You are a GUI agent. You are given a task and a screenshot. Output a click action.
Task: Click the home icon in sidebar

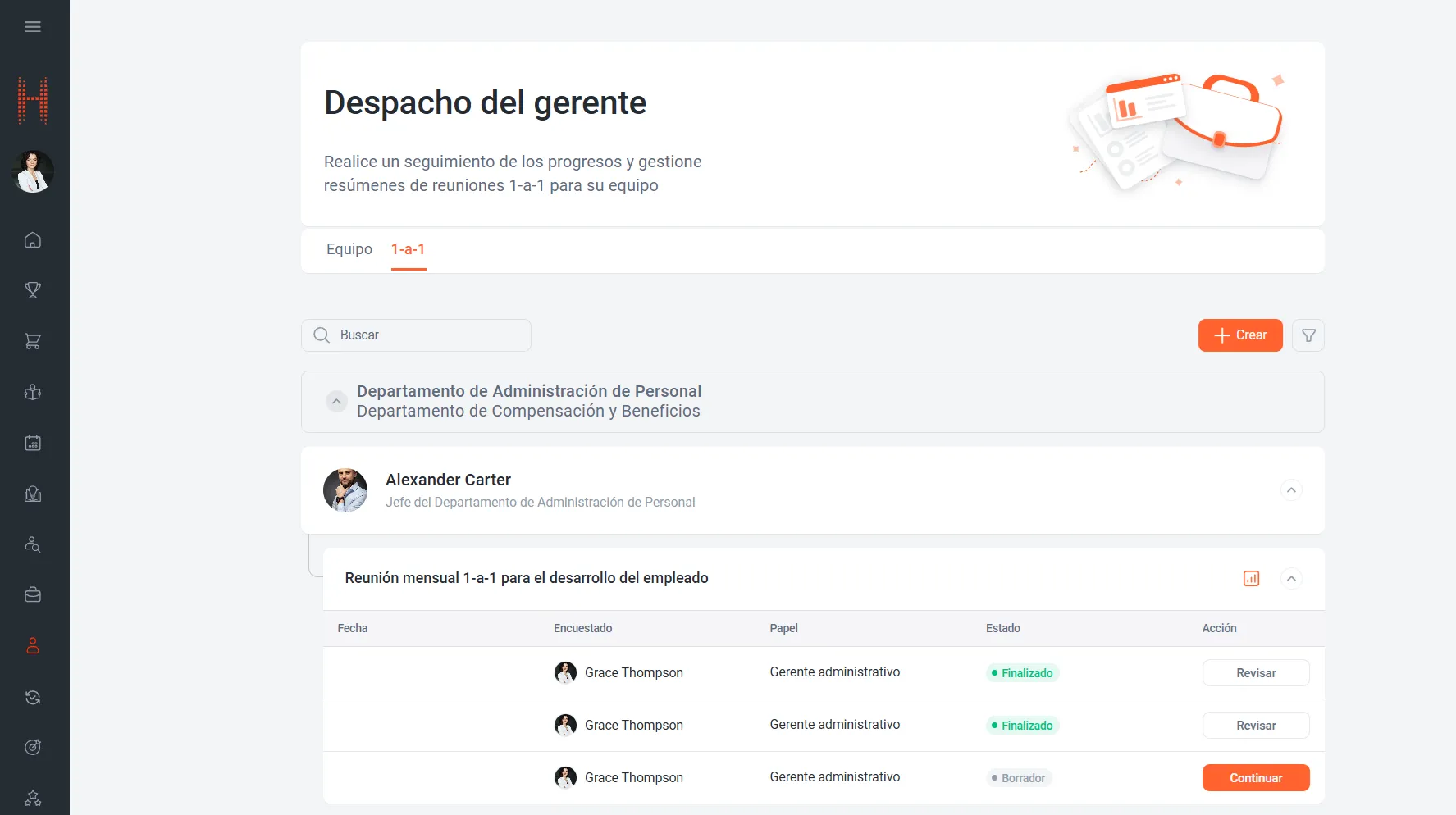click(x=33, y=240)
